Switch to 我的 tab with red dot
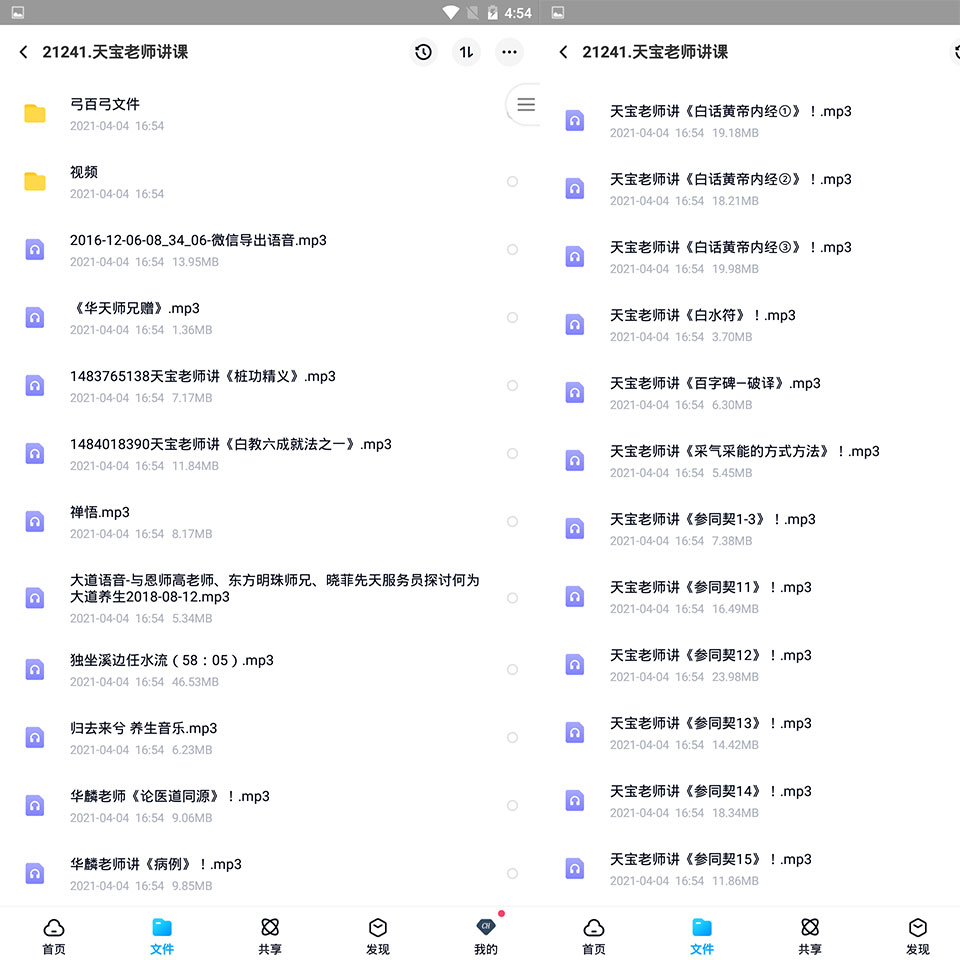Screen dimensions: 960x960 pyautogui.click(x=486, y=936)
